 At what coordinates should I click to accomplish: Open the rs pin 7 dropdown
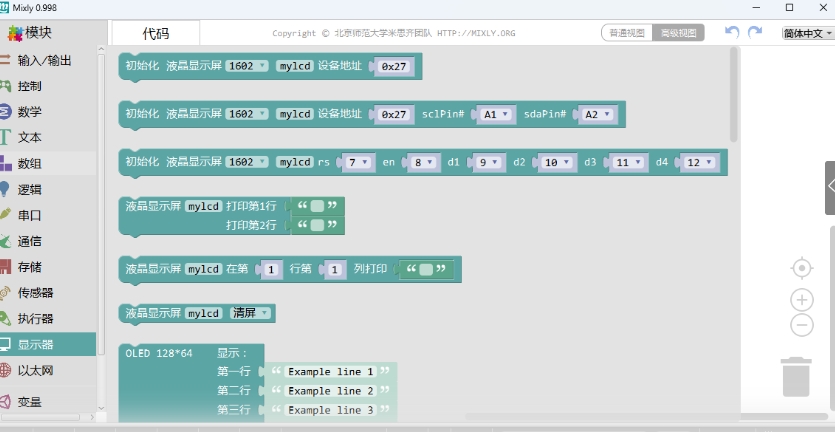pyautogui.click(x=358, y=162)
